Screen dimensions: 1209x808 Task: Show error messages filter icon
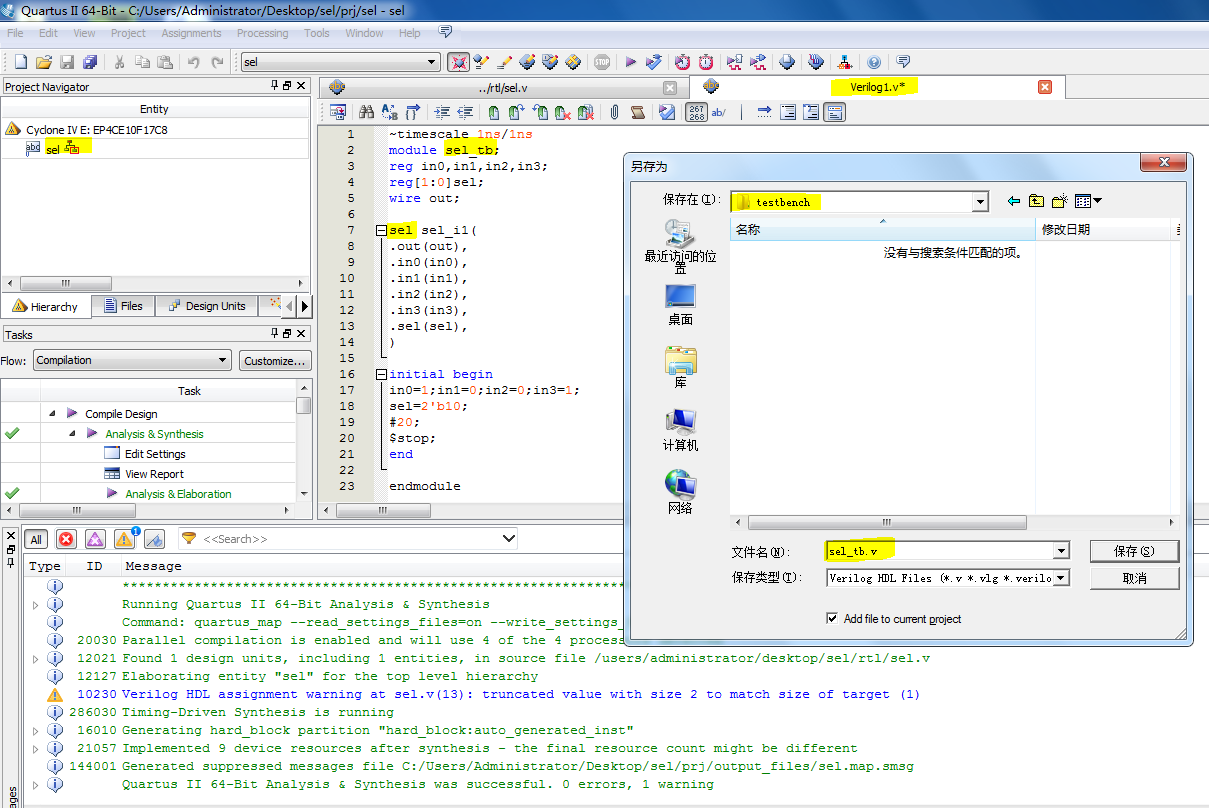tap(66, 539)
